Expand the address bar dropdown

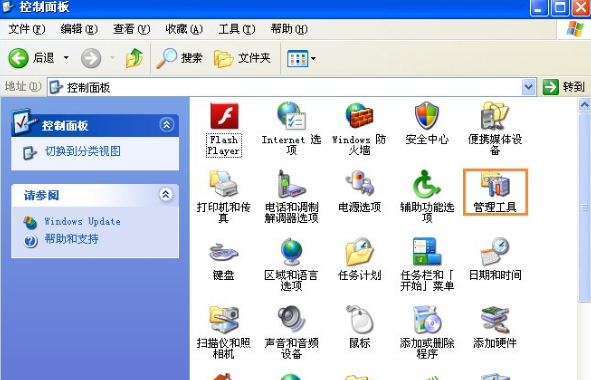click(x=528, y=87)
